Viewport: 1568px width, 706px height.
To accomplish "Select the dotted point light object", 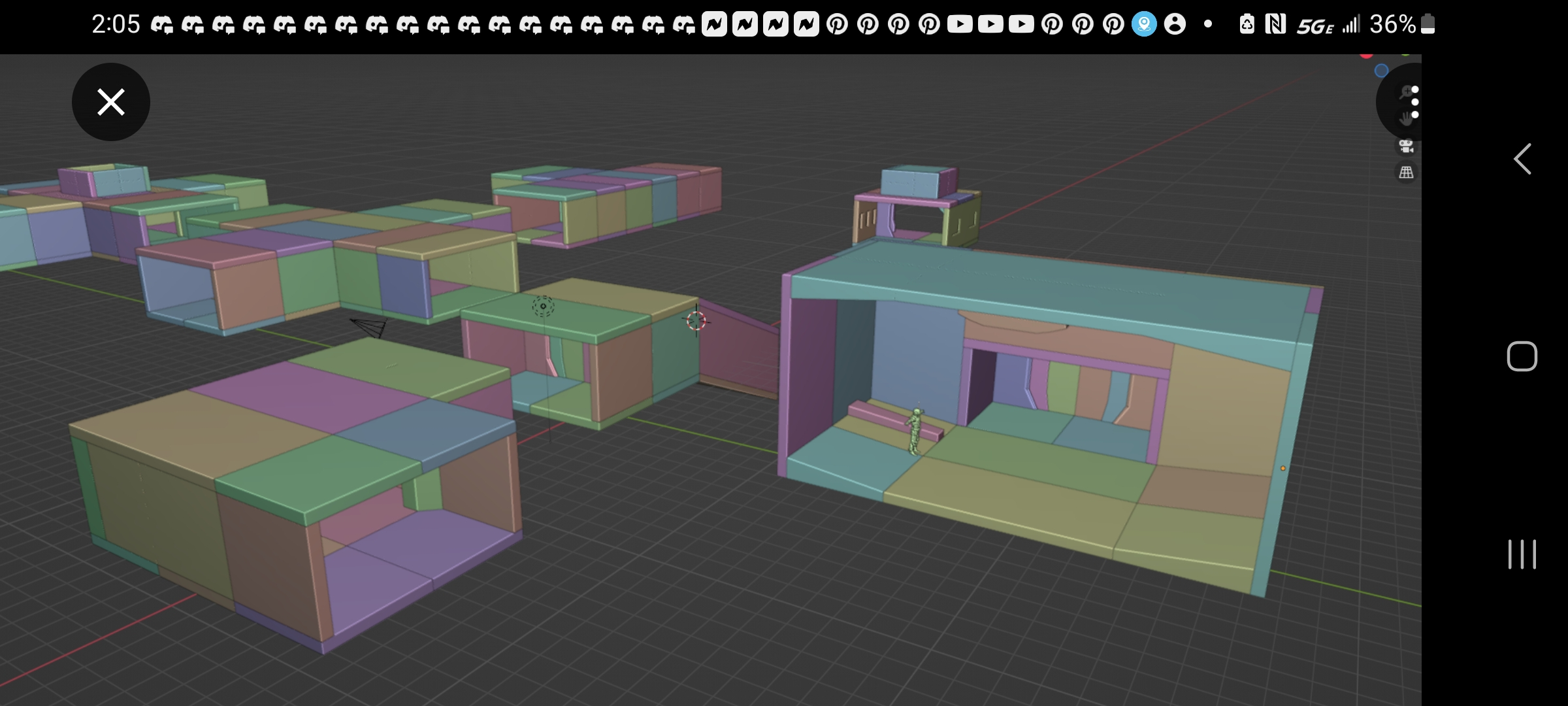I will [543, 306].
